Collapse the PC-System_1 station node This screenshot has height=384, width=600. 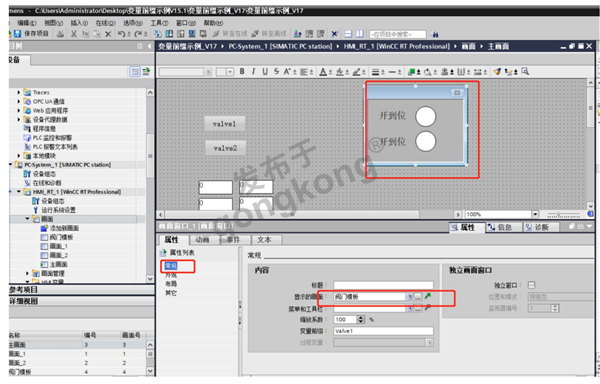coord(11,164)
